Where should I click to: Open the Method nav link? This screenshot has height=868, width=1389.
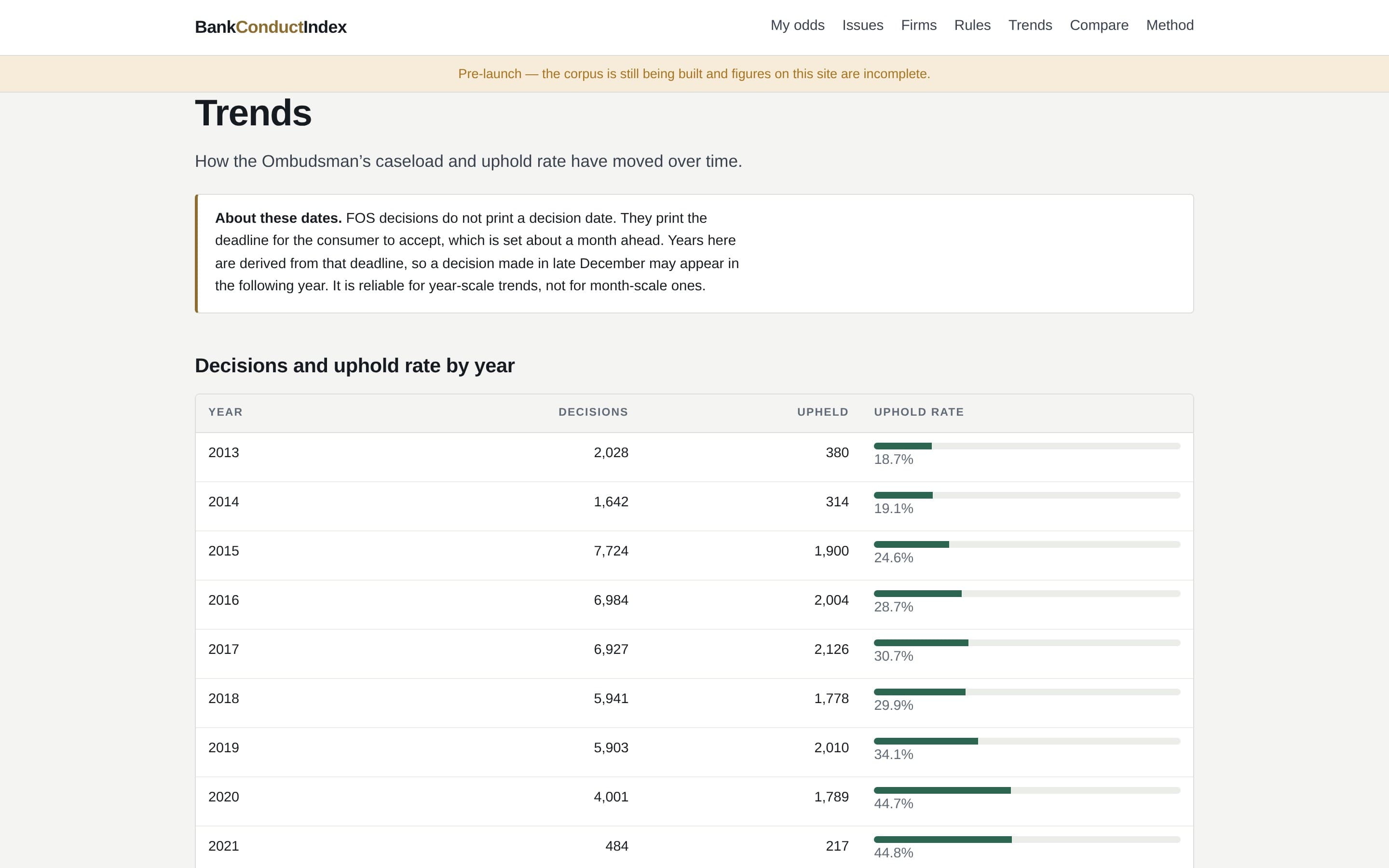coord(1170,25)
